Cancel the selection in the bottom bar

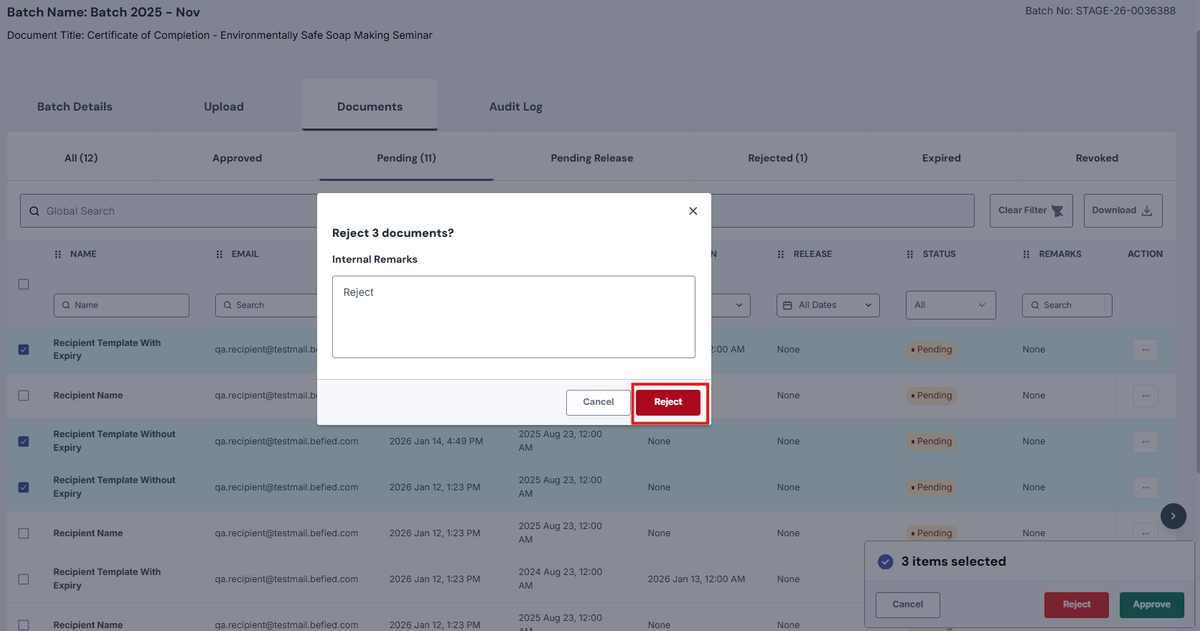(x=908, y=604)
